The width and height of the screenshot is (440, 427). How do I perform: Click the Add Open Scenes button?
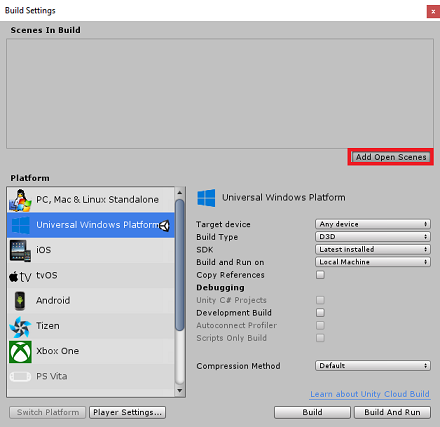(391, 157)
